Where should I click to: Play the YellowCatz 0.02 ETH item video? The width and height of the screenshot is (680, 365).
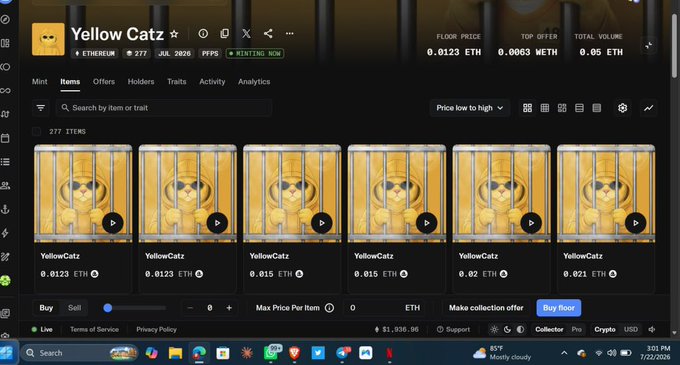point(531,223)
